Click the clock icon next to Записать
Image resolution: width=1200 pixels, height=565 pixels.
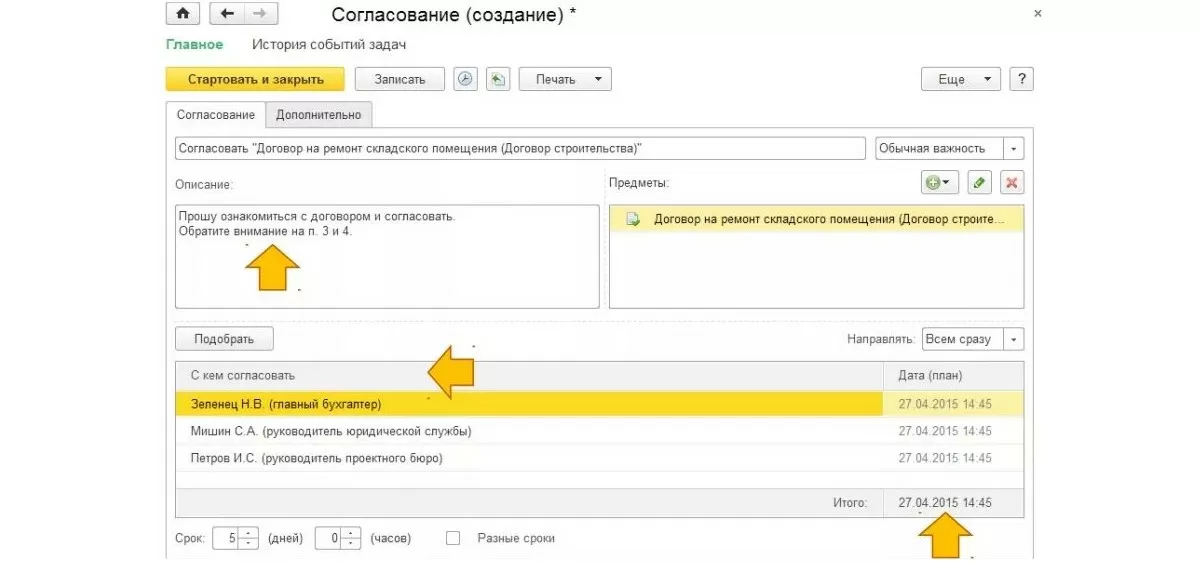click(x=465, y=80)
